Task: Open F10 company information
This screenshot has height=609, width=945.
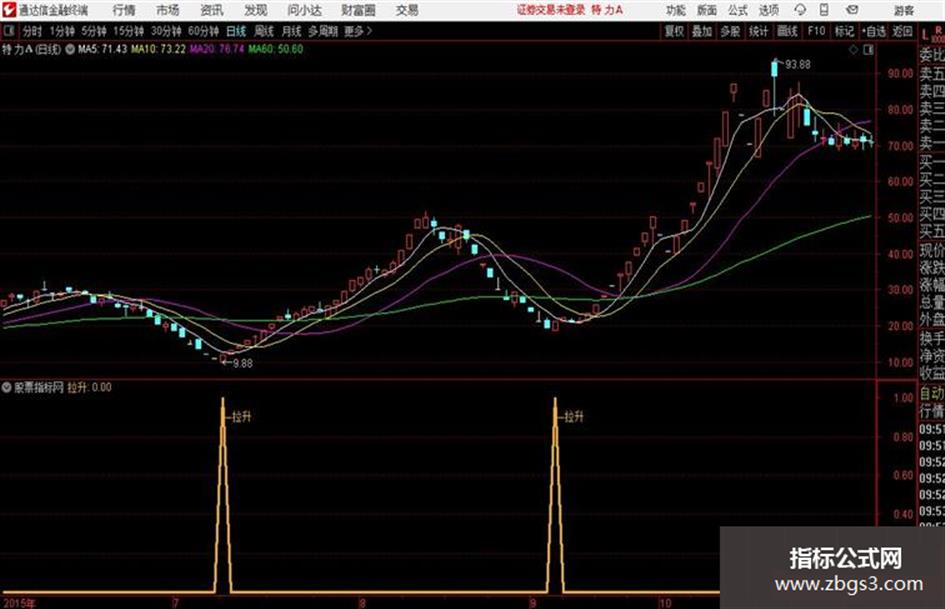Action: coord(816,31)
